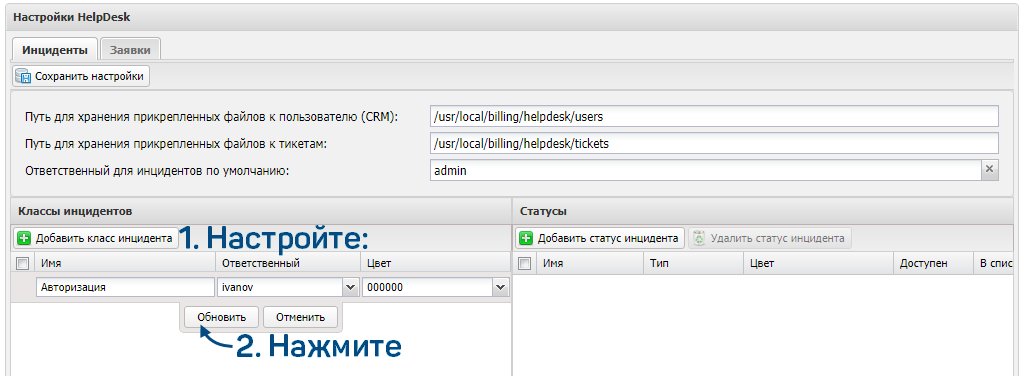Click Удалить статус инцидента button

click(770, 238)
